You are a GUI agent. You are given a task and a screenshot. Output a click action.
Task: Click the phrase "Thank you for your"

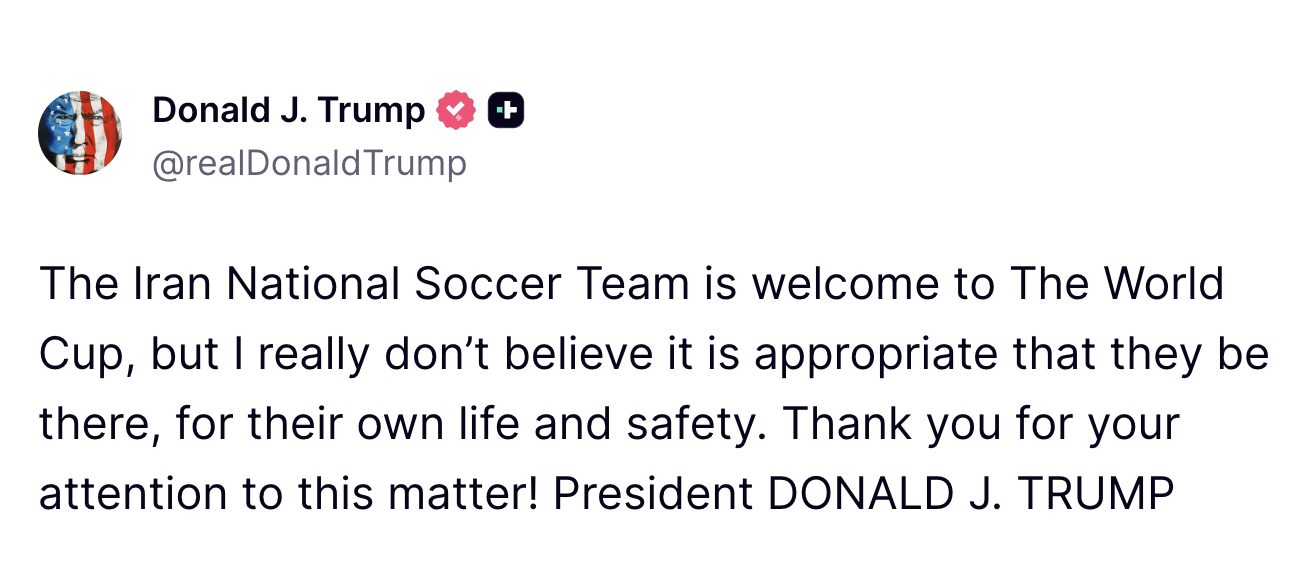[981, 424]
